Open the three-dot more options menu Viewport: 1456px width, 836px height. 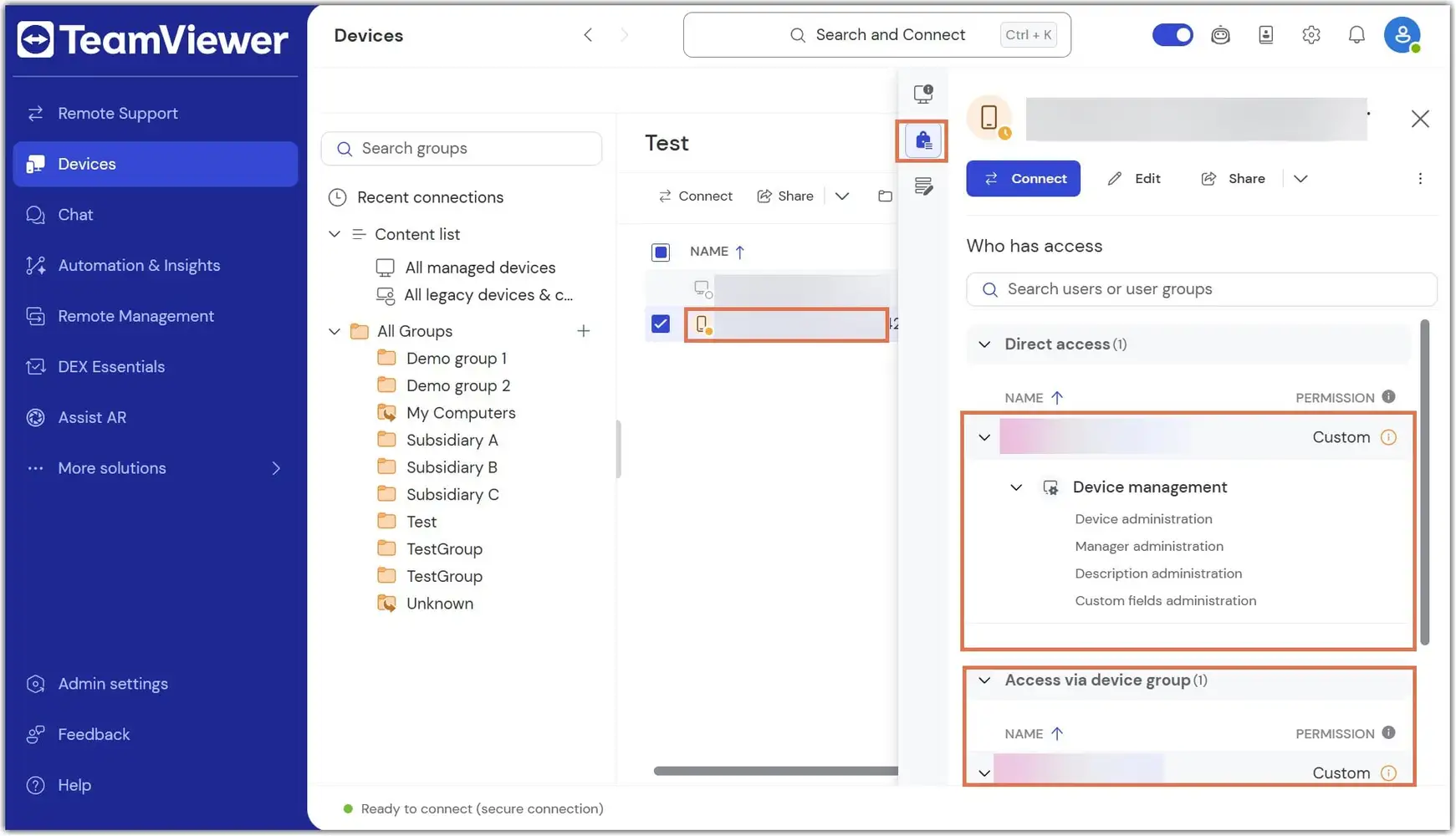point(1419,179)
